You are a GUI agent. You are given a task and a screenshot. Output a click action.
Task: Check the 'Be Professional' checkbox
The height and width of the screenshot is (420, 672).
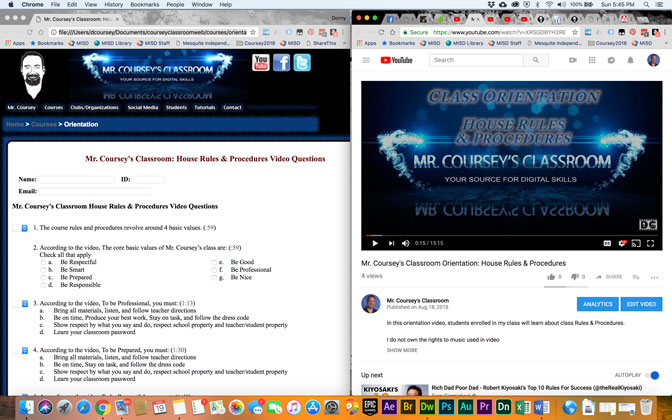point(214,270)
